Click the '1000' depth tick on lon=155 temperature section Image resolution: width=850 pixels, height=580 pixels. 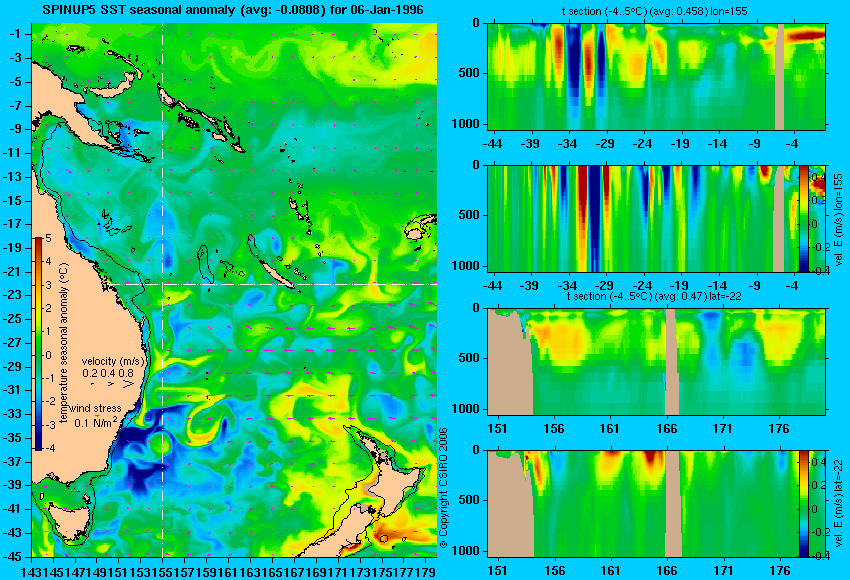tap(468, 124)
